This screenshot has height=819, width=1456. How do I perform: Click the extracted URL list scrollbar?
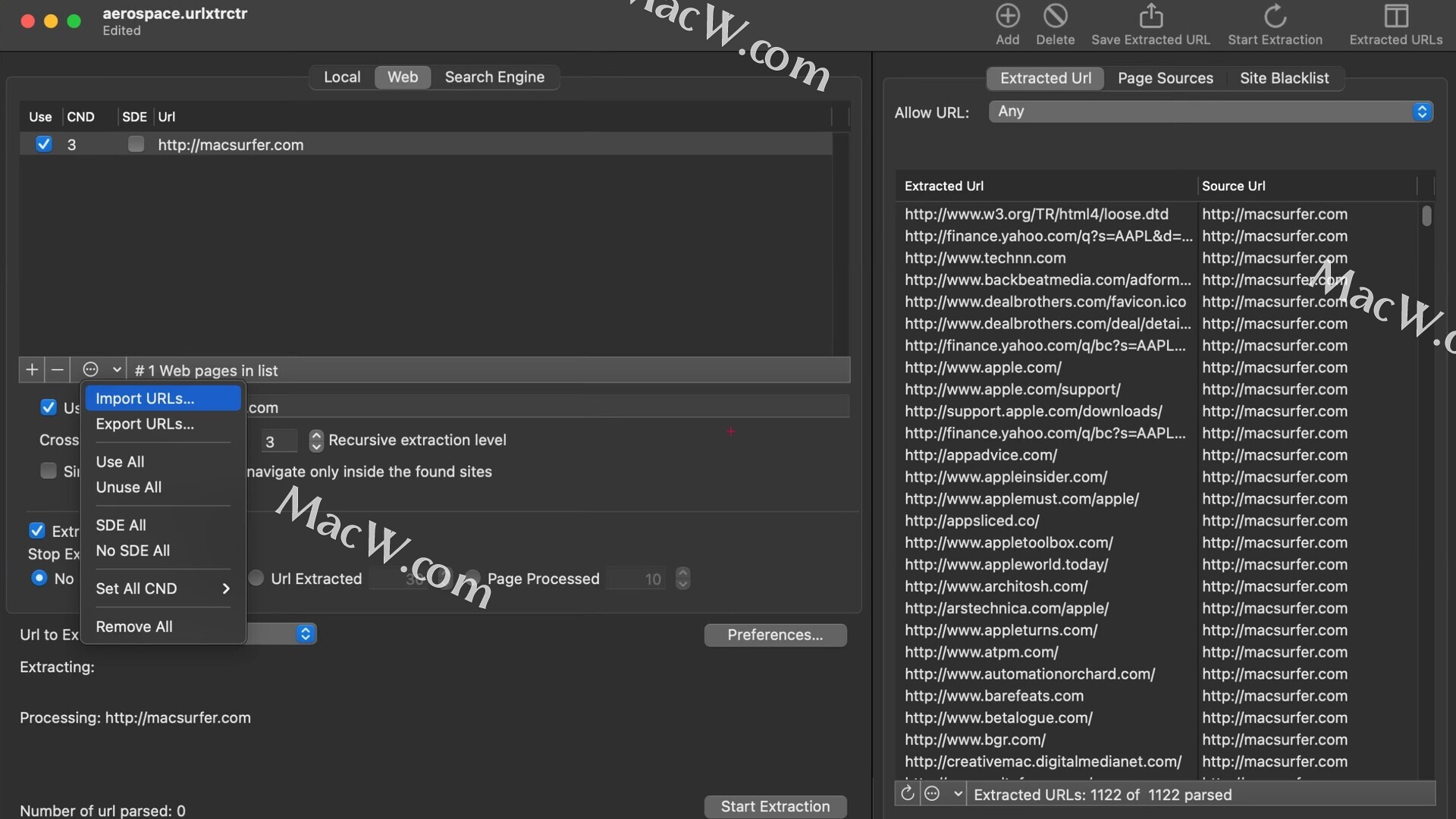coord(1426,215)
